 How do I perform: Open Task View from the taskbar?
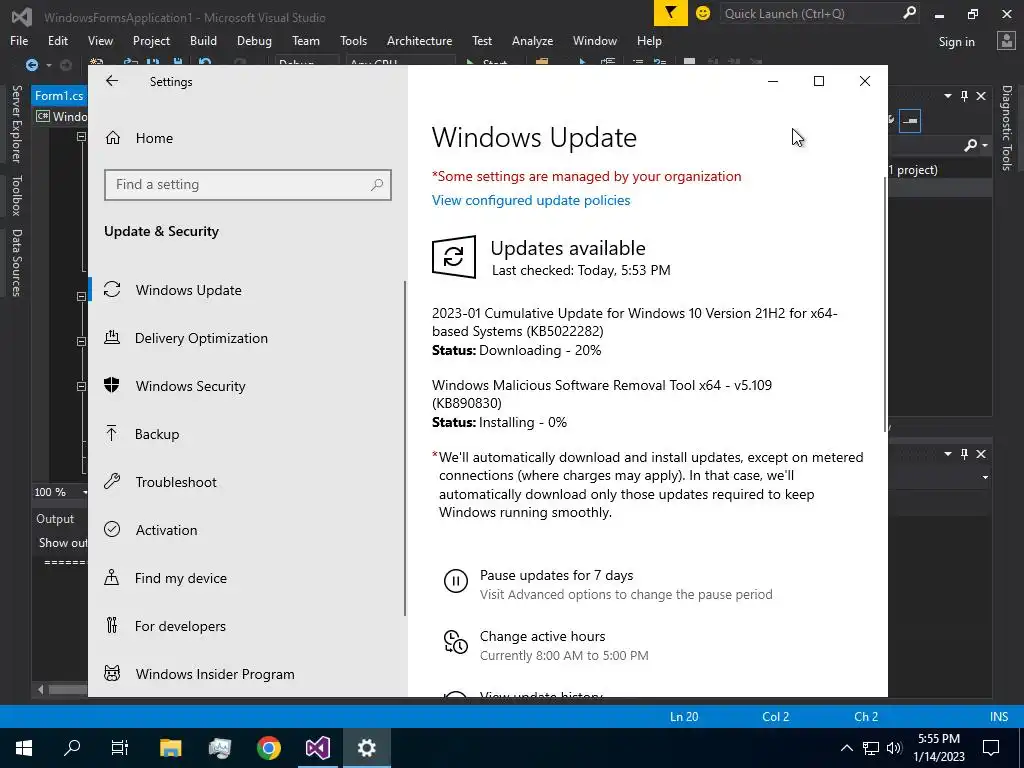pyautogui.click(x=120, y=748)
